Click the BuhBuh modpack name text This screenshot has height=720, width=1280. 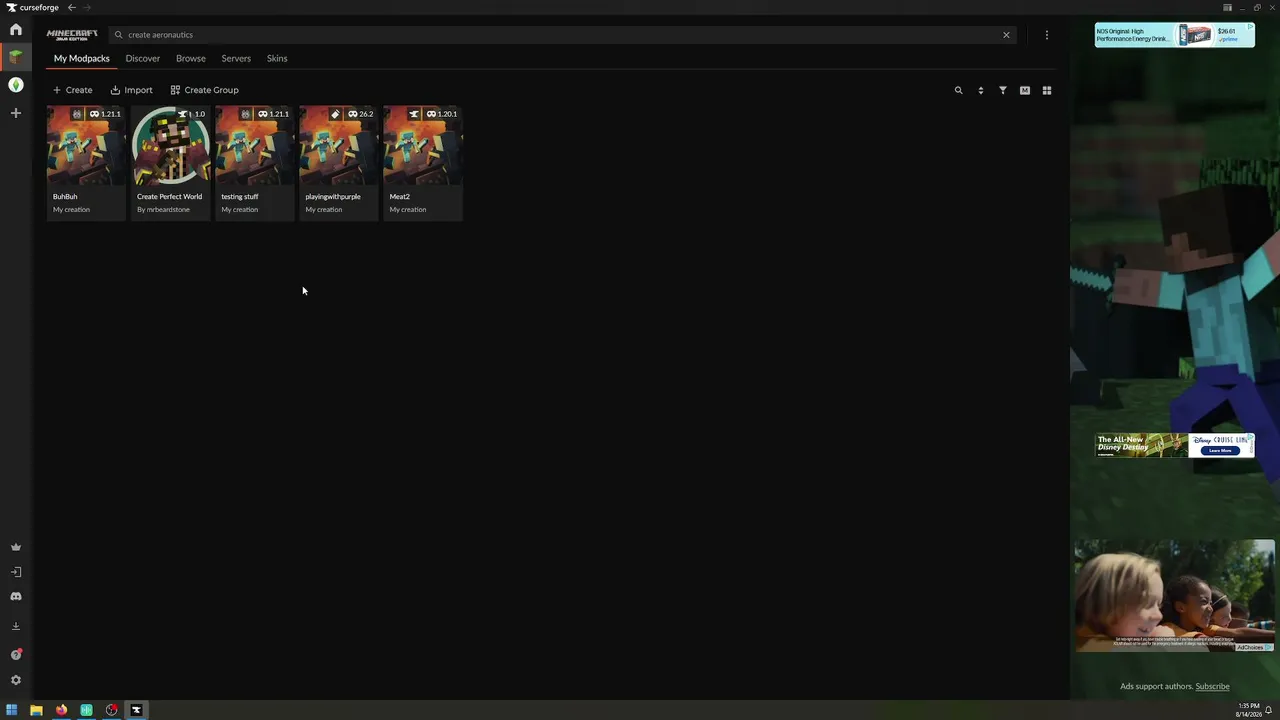(65, 197)
